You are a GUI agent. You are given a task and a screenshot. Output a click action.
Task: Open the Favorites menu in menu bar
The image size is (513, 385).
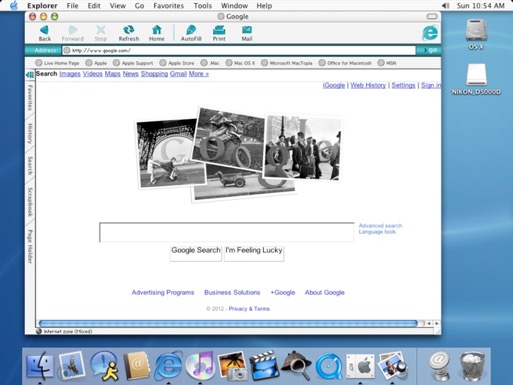click(168, 6)
